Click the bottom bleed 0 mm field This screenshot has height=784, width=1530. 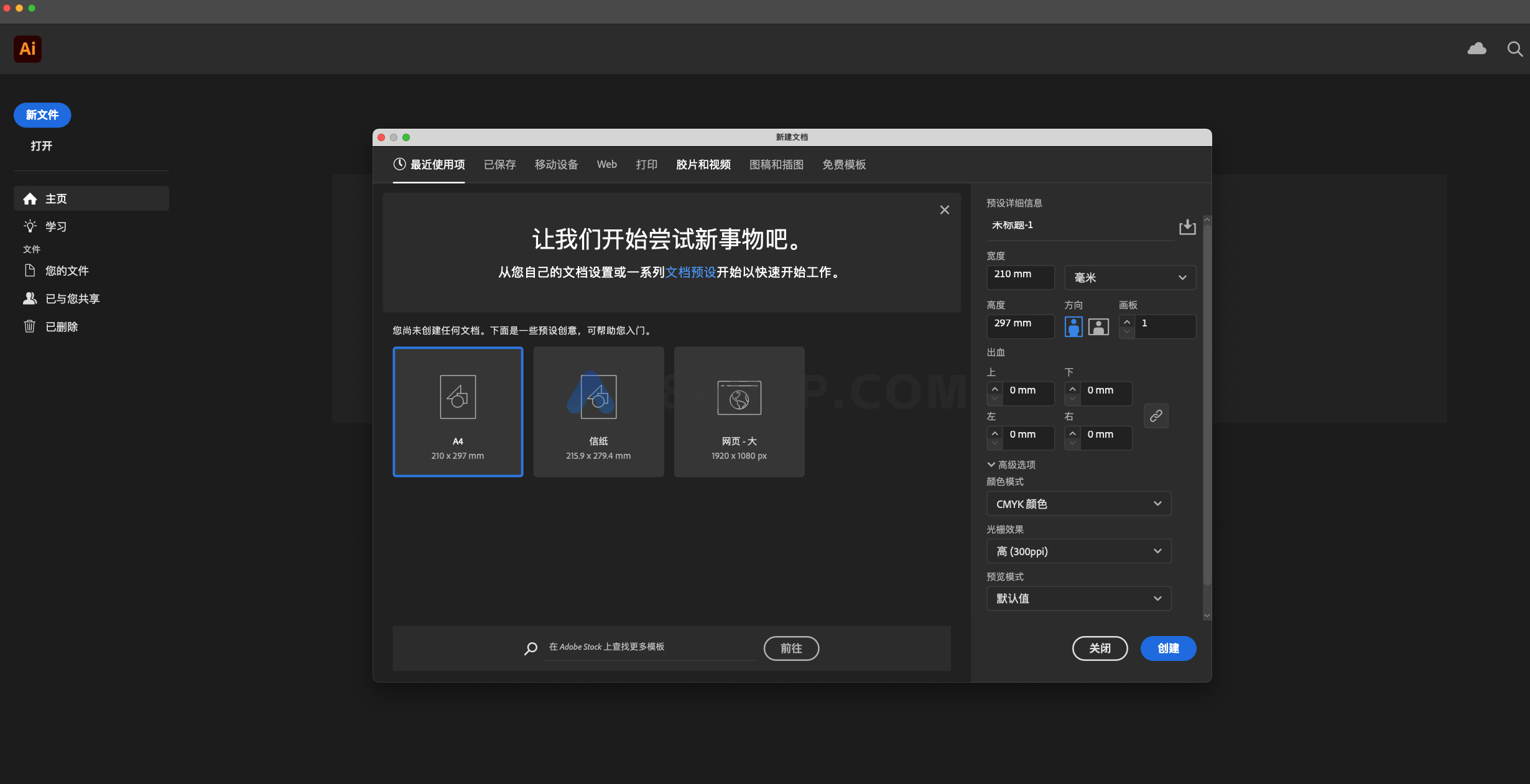click(x=1106, y=394)
